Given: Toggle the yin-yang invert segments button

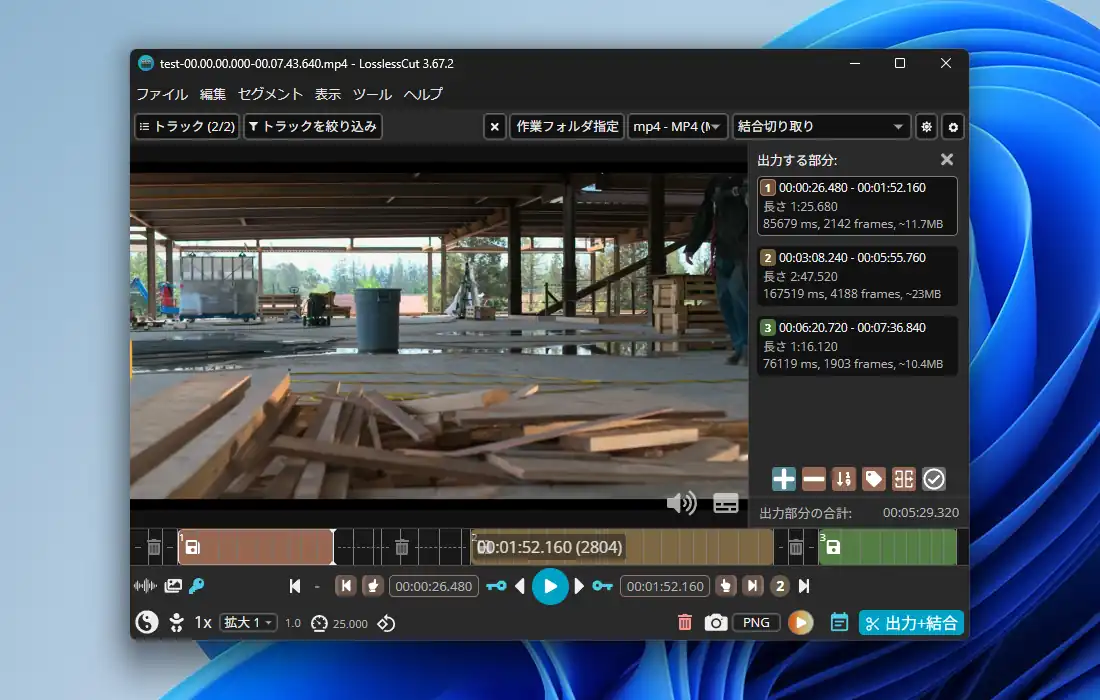Looking at the screenshot, I should coord(147,622).
